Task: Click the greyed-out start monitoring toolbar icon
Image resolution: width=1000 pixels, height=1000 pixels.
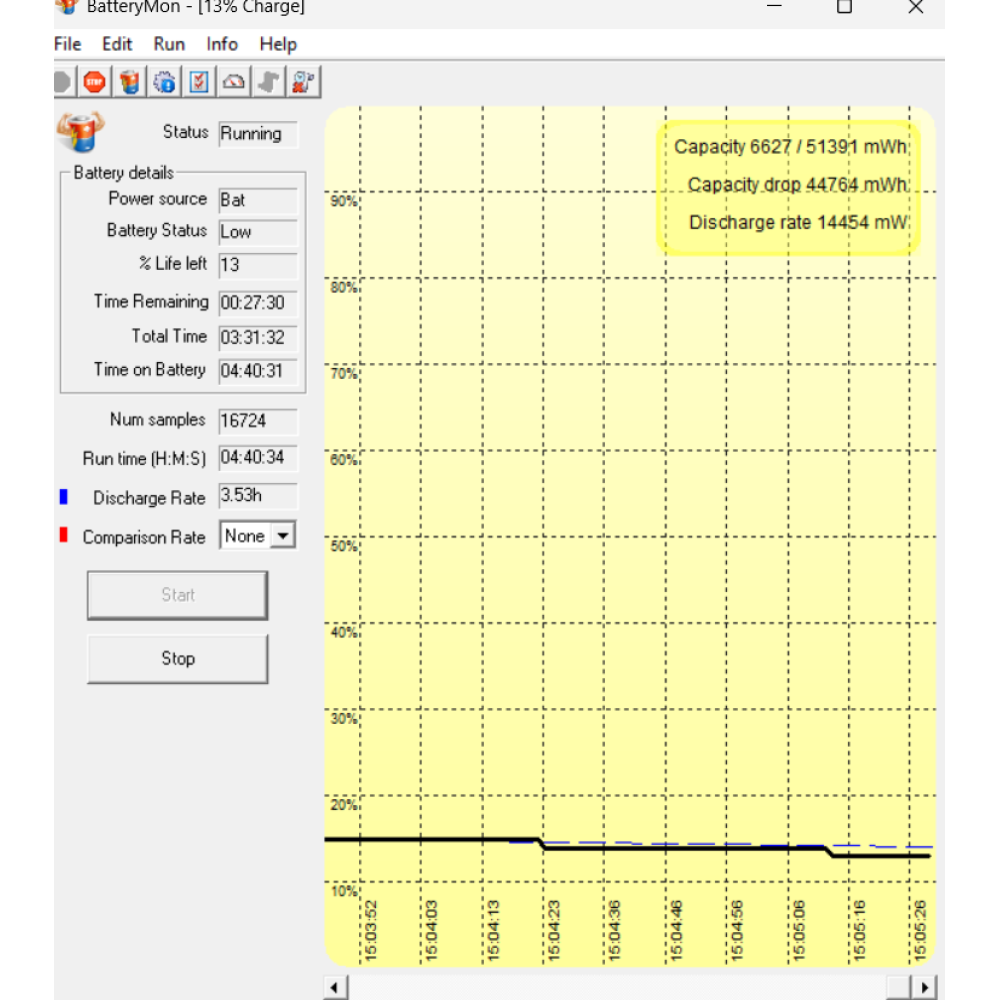Action: click(x=64, y=82)
